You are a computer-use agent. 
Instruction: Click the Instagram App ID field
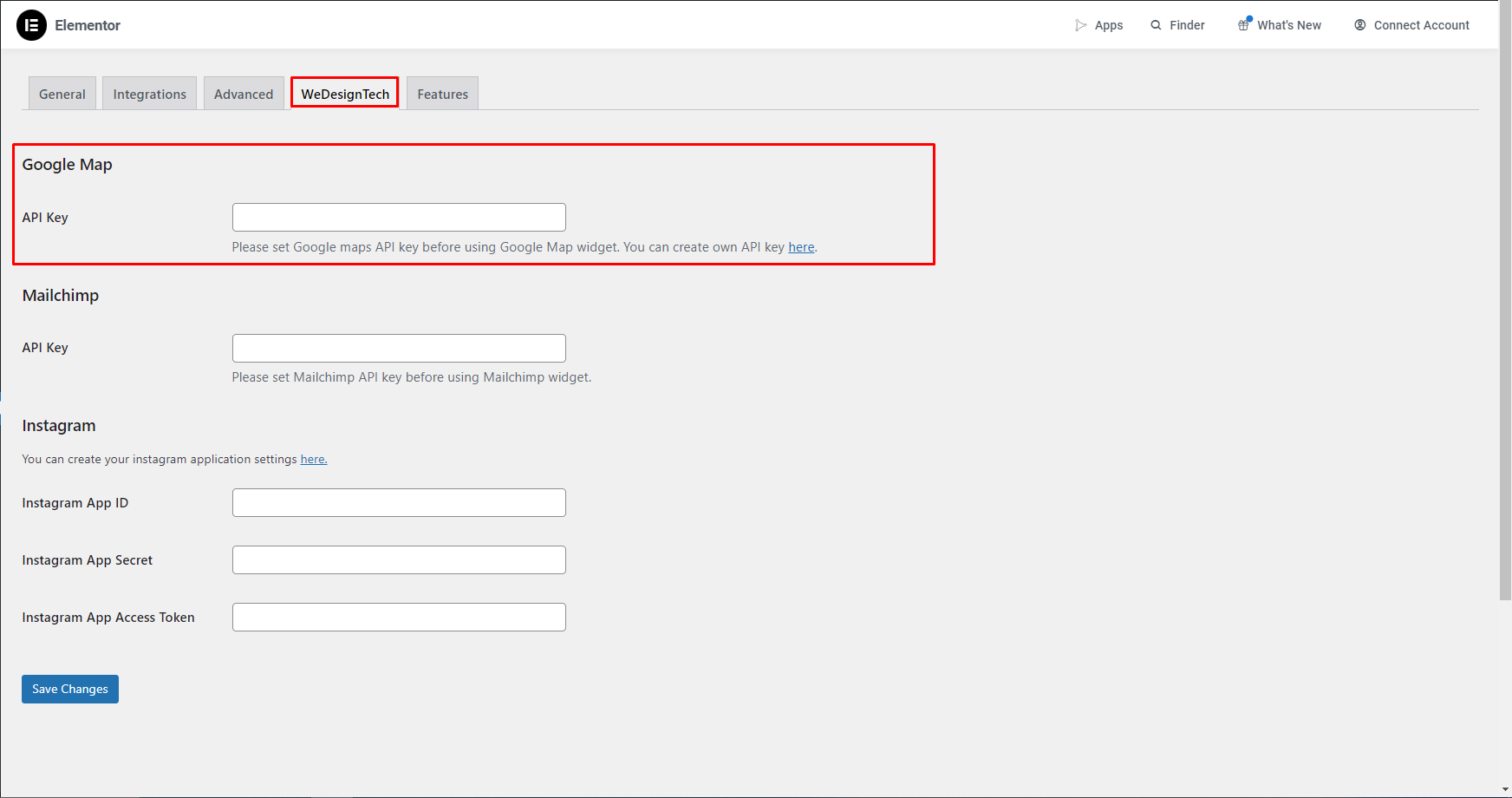click(399, 502)
